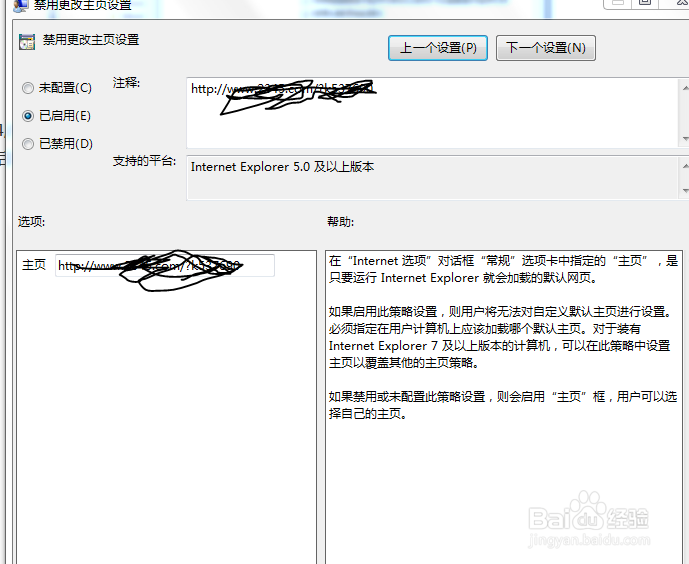Click the 选项: label
The height and width of the screenshot is (564, 689).
coord(31,222)
